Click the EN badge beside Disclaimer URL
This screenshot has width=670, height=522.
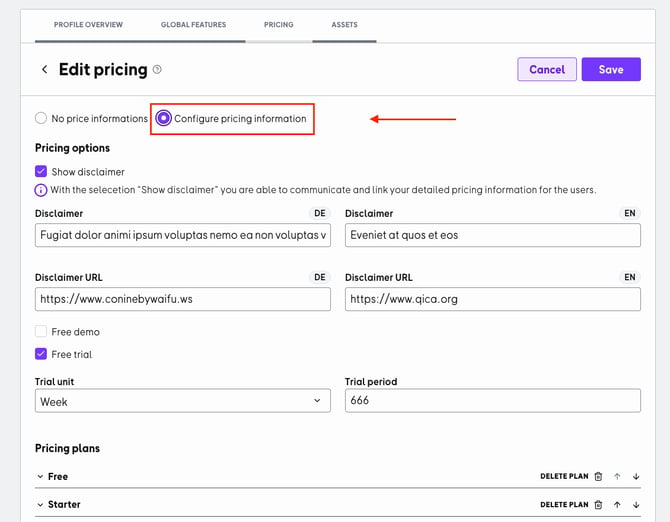tap(630, 277)
